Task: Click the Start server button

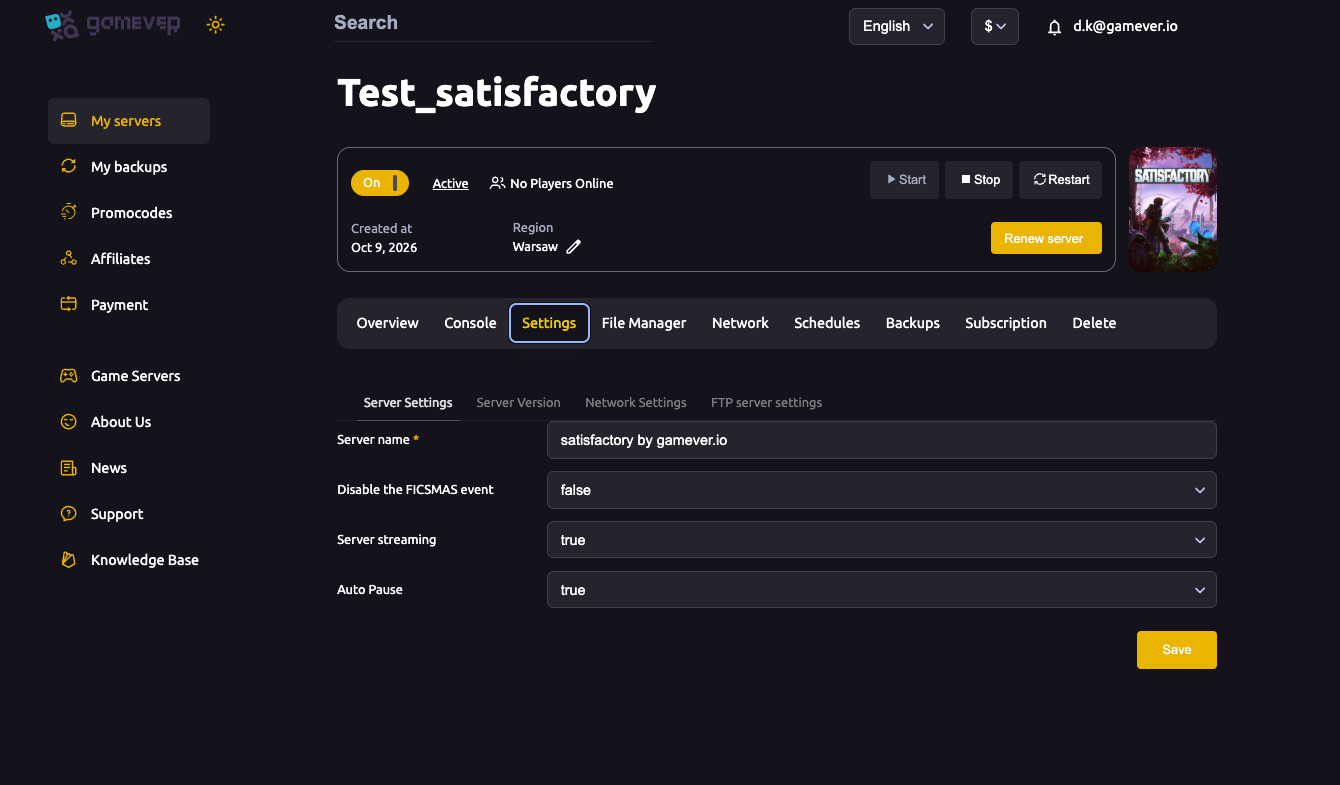Action: (x=905, y=180)
